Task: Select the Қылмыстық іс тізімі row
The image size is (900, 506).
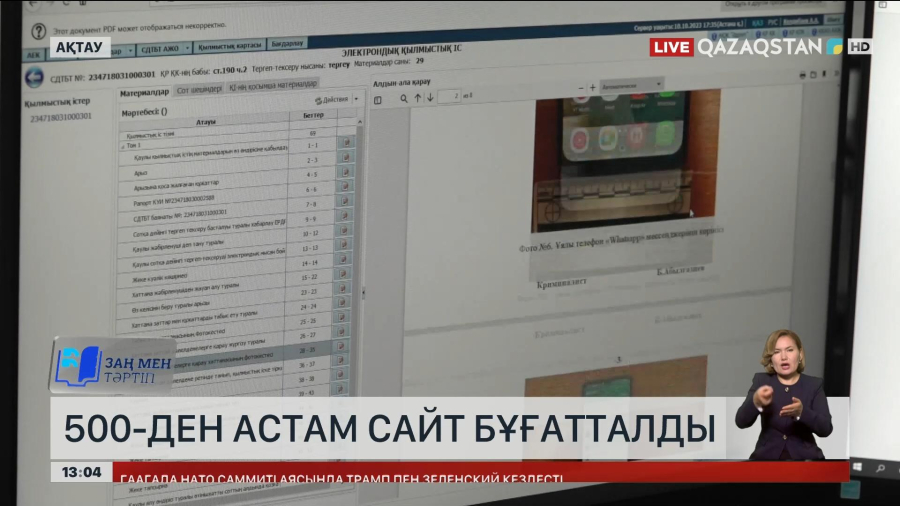Action: (204, 135)
